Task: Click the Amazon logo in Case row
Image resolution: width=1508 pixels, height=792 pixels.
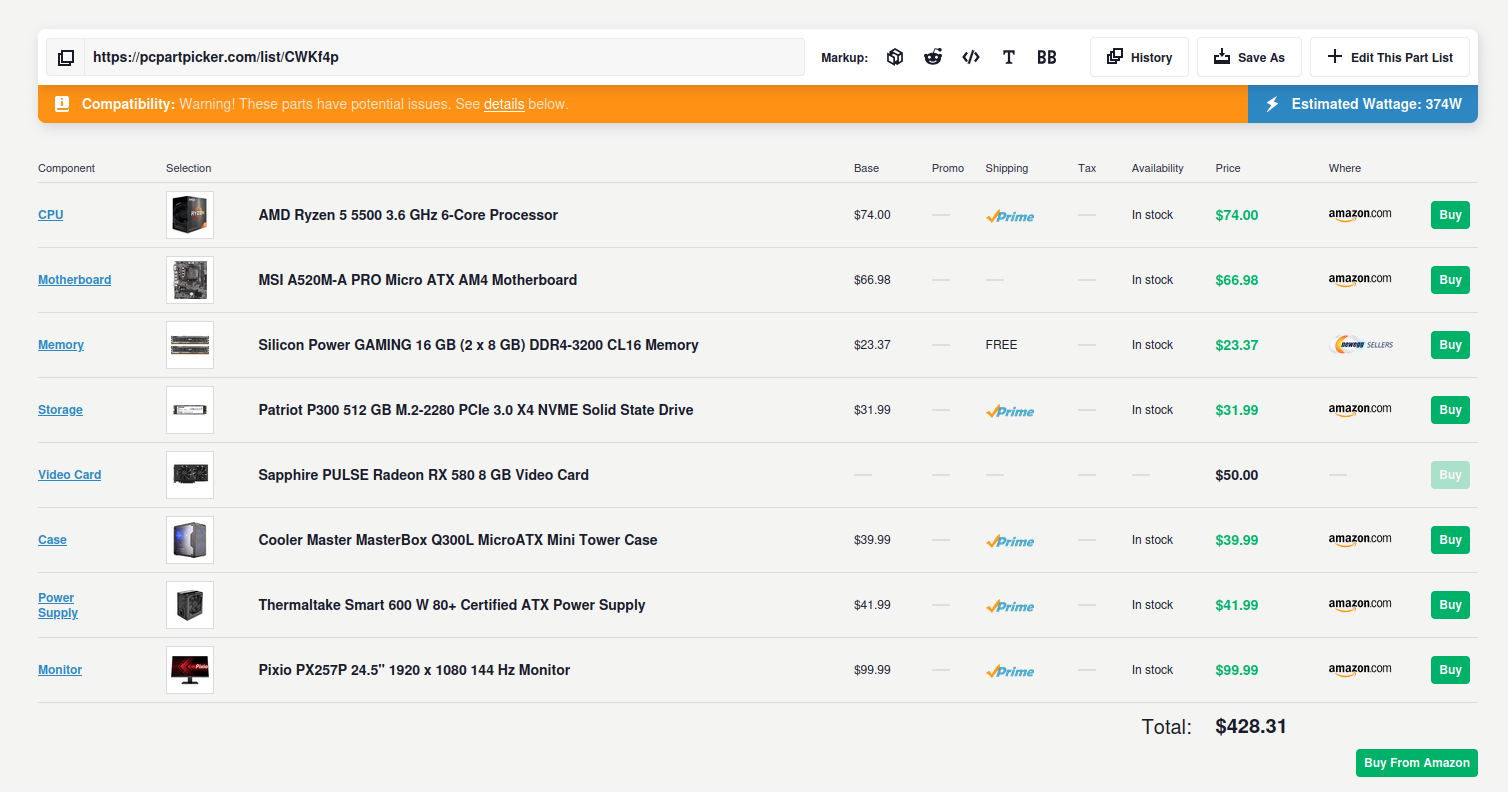Action: click(1360, 540)
